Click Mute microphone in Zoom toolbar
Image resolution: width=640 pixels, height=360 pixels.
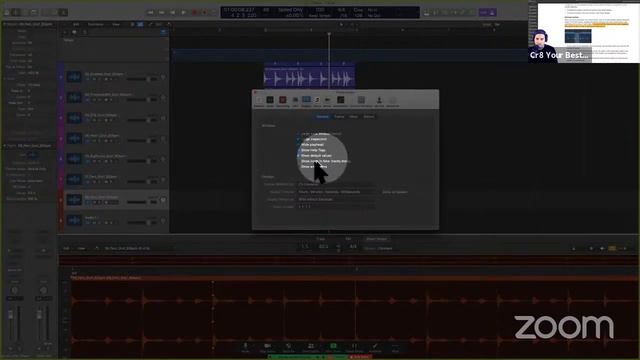pyautogui.click(x=245, y=347)
